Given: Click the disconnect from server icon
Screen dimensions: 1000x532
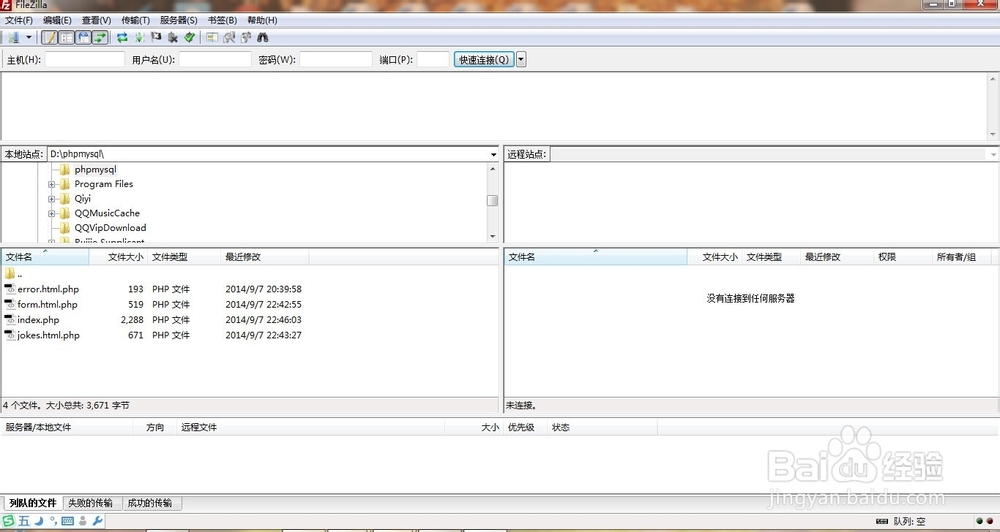Looking at the screenshot, I should point(173,38).
